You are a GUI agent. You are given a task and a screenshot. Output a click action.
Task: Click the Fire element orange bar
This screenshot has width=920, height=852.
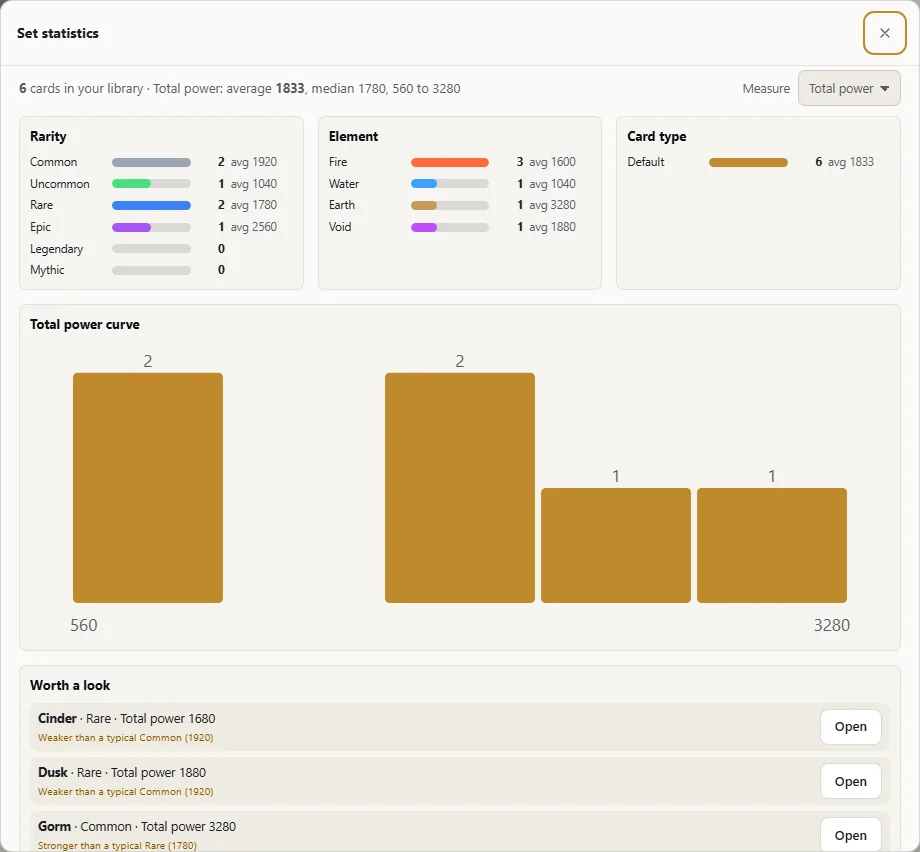[449, 163]
